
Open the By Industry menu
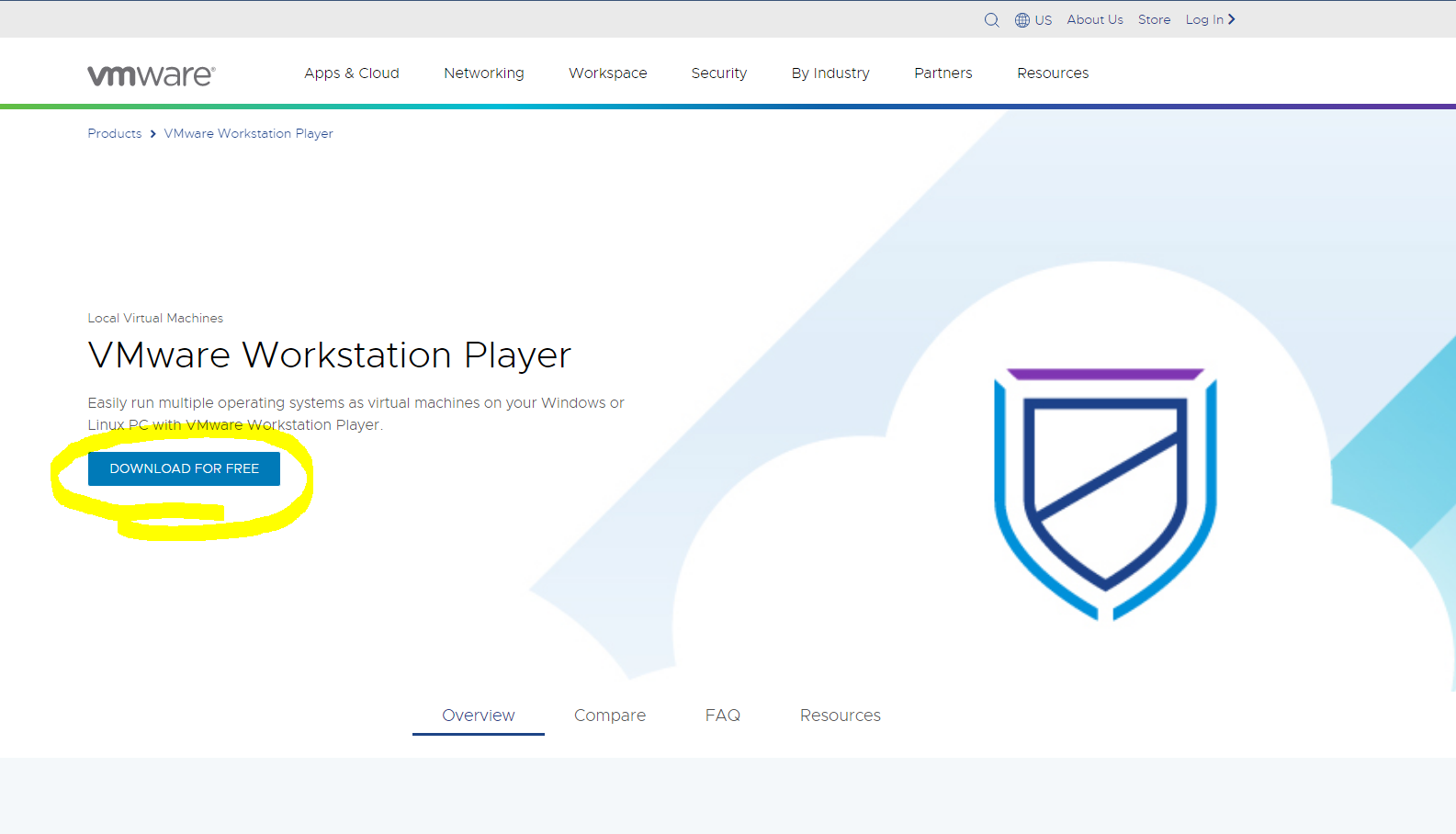(830, 73)
